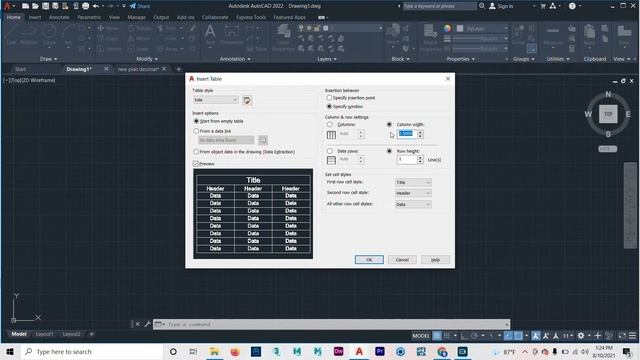Viewport: 640px width, 360px height.
Task: Open First row cell style dropdown
Action: pos(413,182)
